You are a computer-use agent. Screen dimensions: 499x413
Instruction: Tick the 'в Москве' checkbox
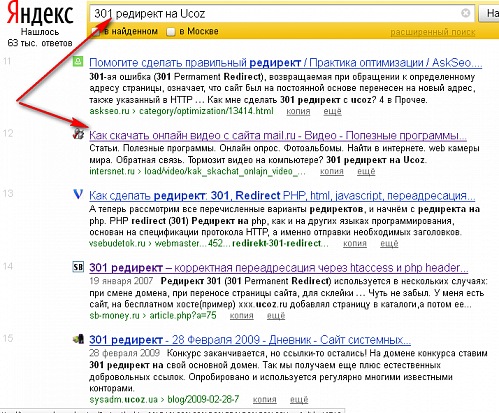point(171,32)
